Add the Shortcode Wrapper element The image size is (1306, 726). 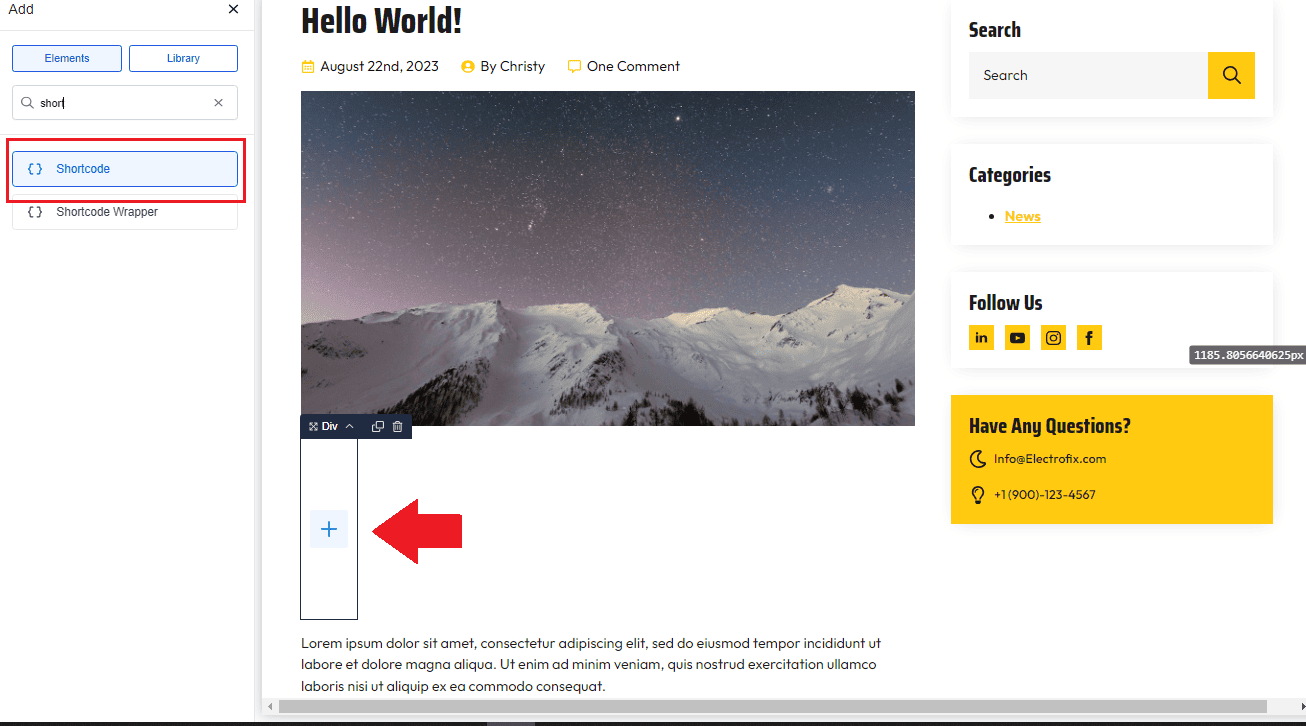point(124,212)
